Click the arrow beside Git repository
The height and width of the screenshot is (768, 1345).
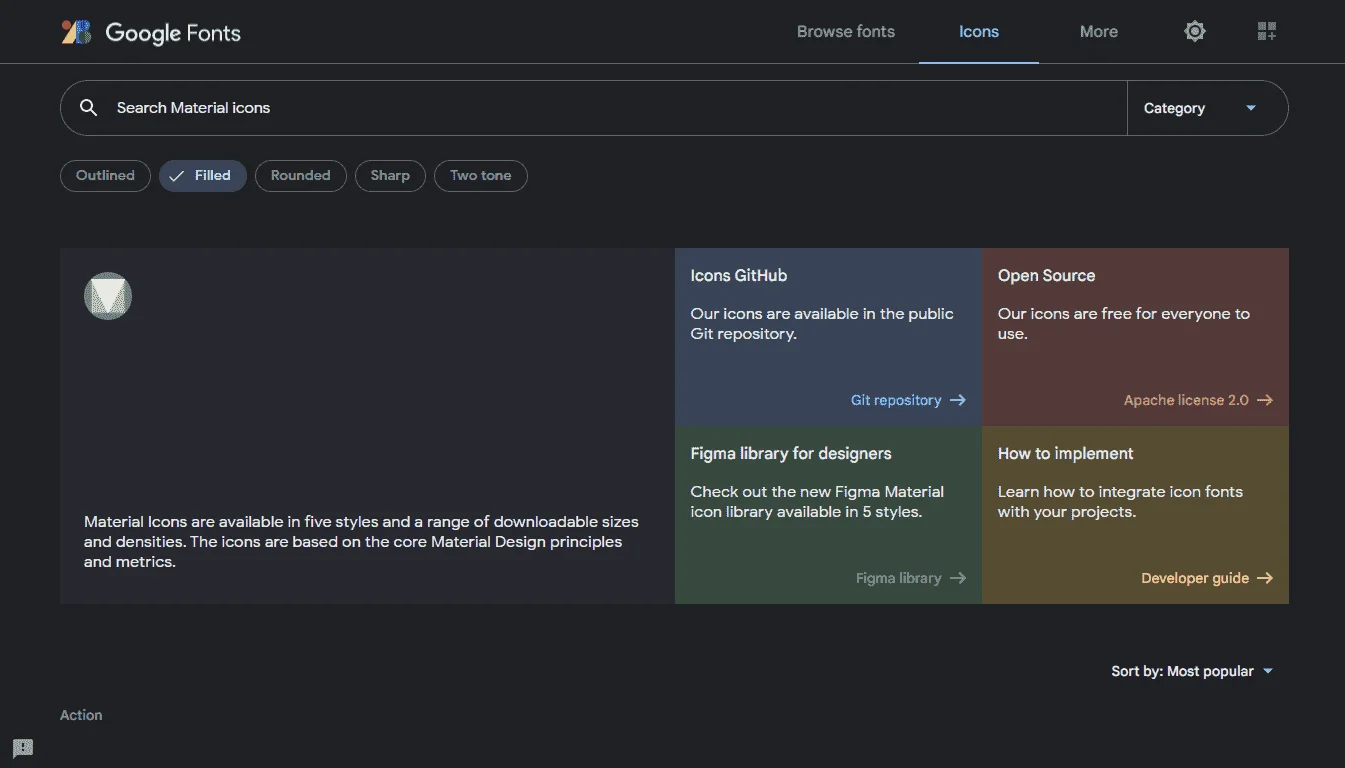tap(958, 400)
